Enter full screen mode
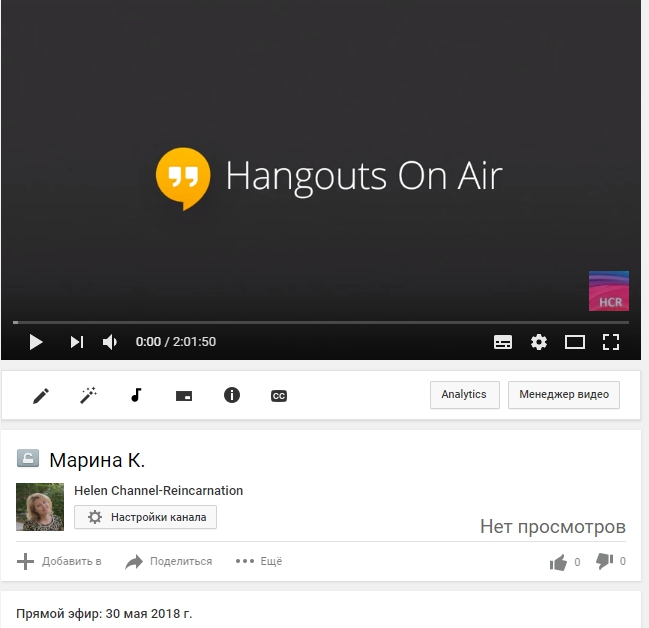 point(611,342)
